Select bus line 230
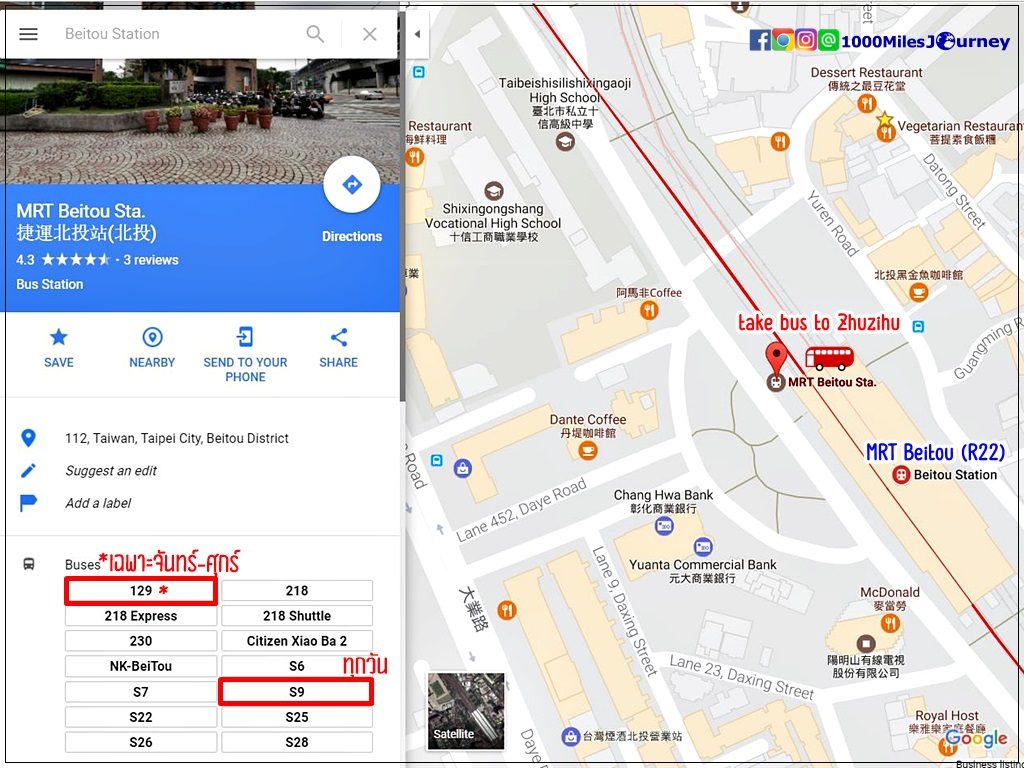The width and height of the screenshot is (1024, 768). click(140, 641)
